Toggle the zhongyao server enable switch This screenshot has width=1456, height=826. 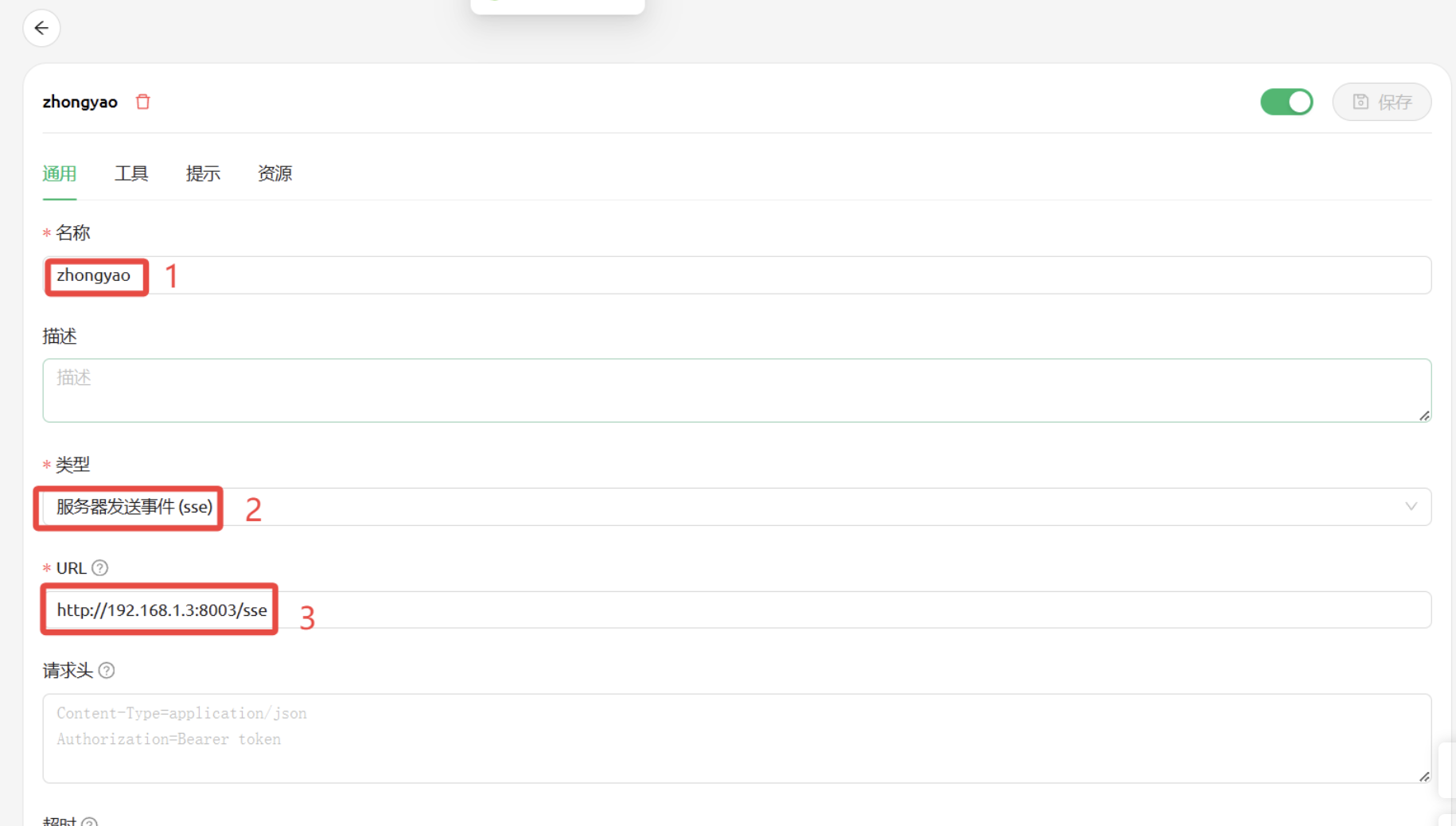1286,102
